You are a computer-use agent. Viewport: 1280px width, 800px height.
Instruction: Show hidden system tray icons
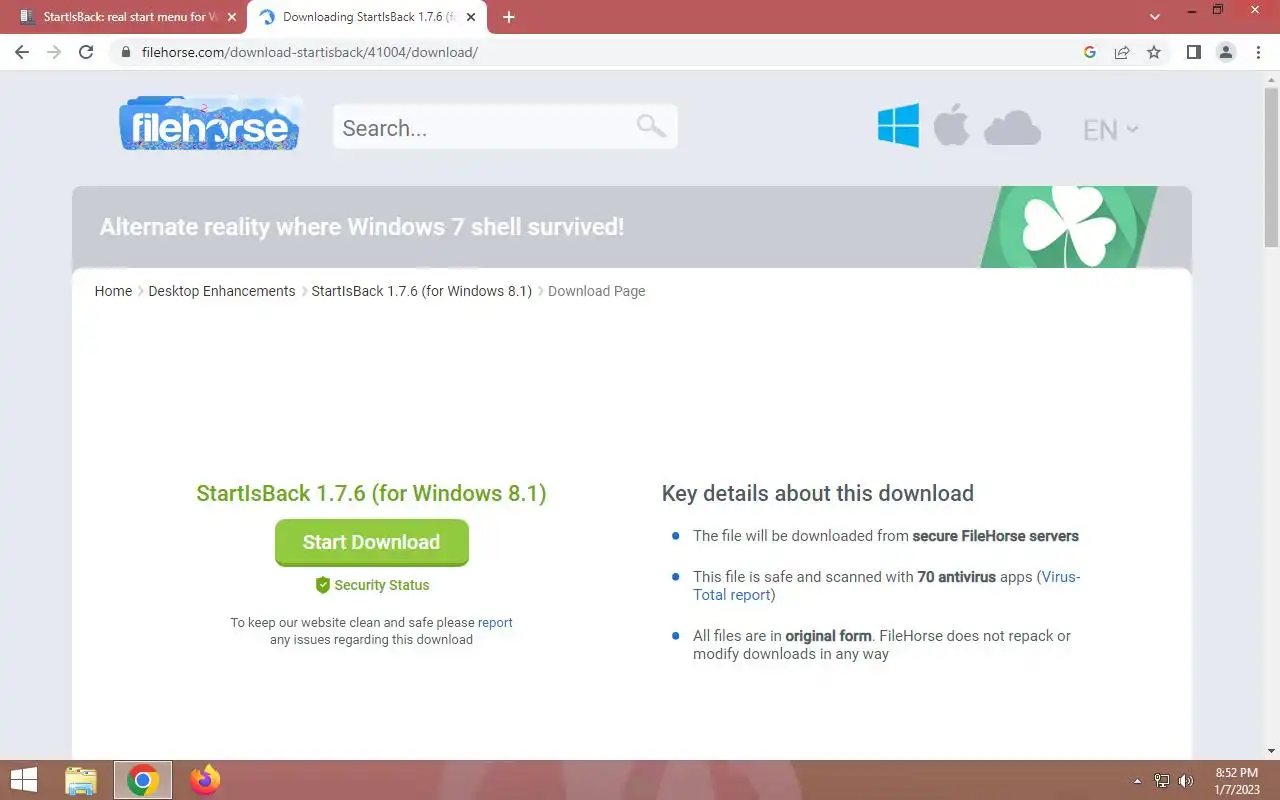[x=1137, y=781]
